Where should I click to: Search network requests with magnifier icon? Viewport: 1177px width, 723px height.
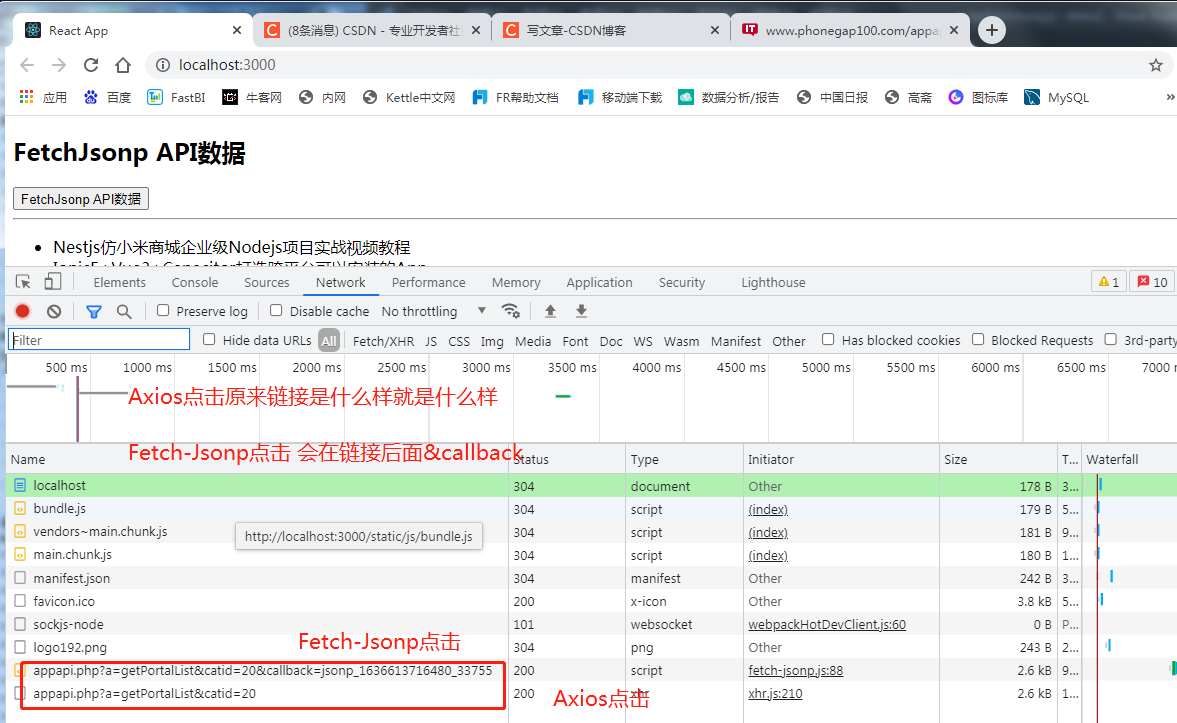tap(122, 311)
